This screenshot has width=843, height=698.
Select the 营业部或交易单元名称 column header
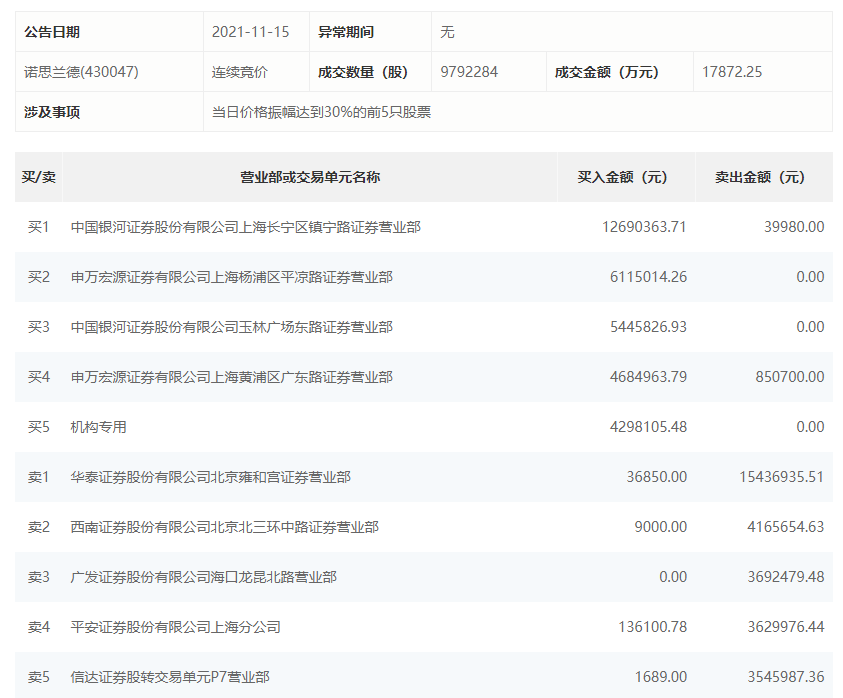(310, 177)
